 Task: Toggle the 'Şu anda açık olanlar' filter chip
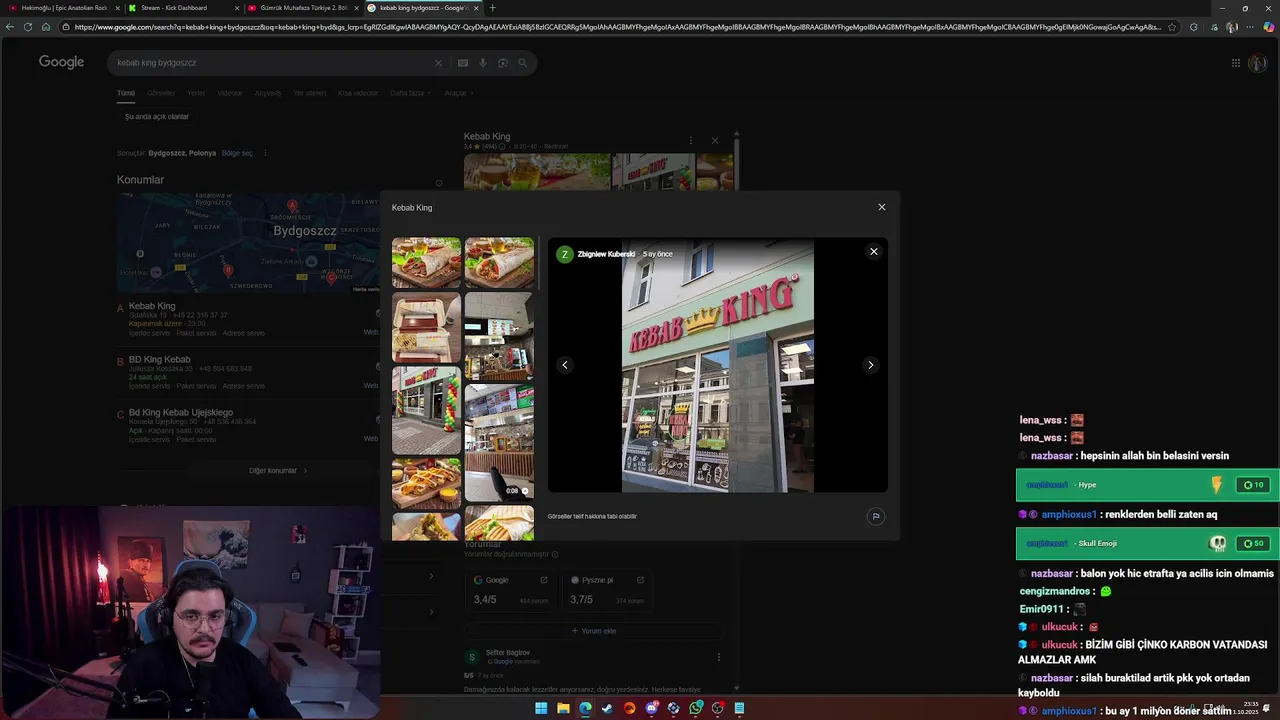click(157, 117)
